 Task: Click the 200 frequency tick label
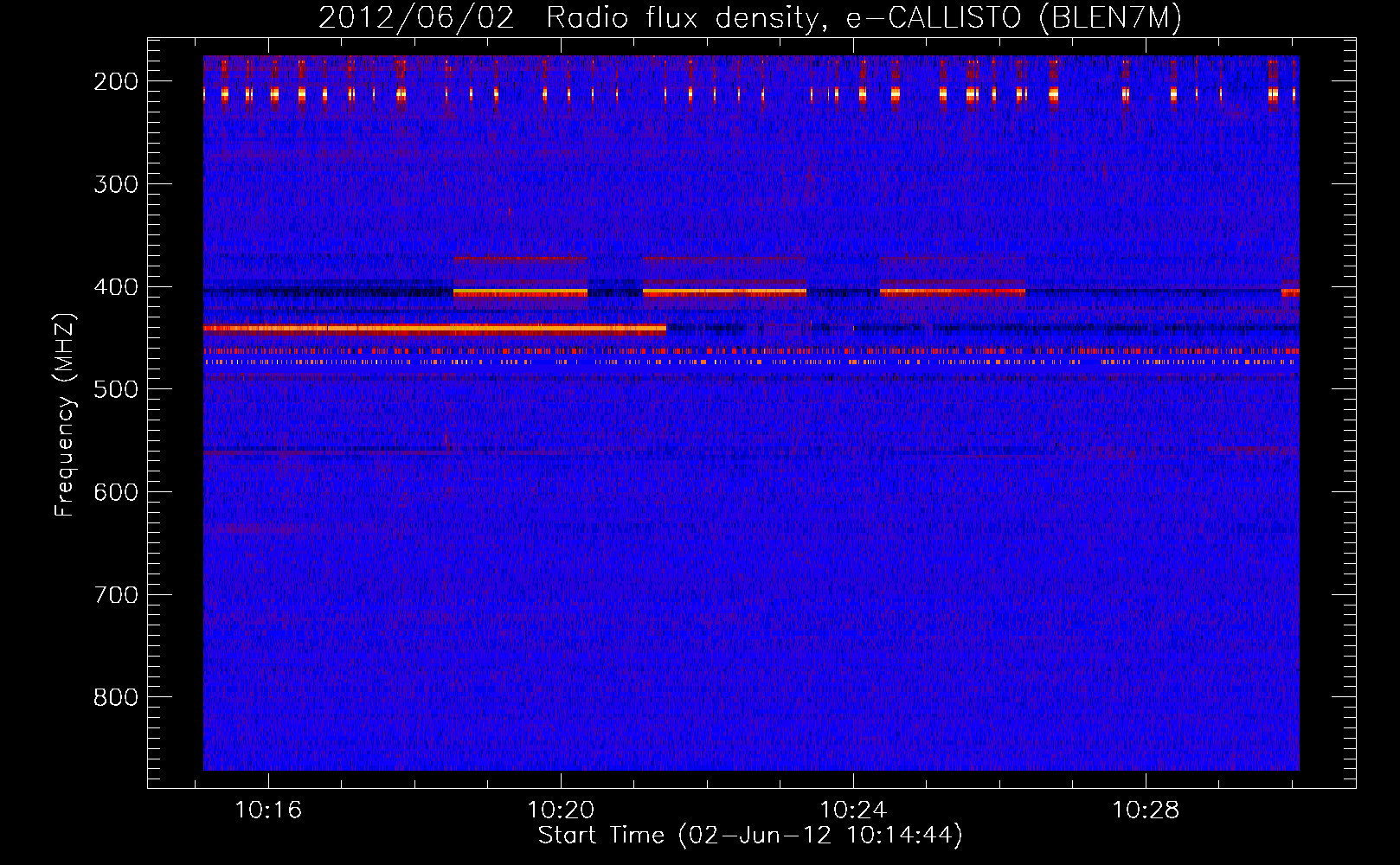point(115,81)
